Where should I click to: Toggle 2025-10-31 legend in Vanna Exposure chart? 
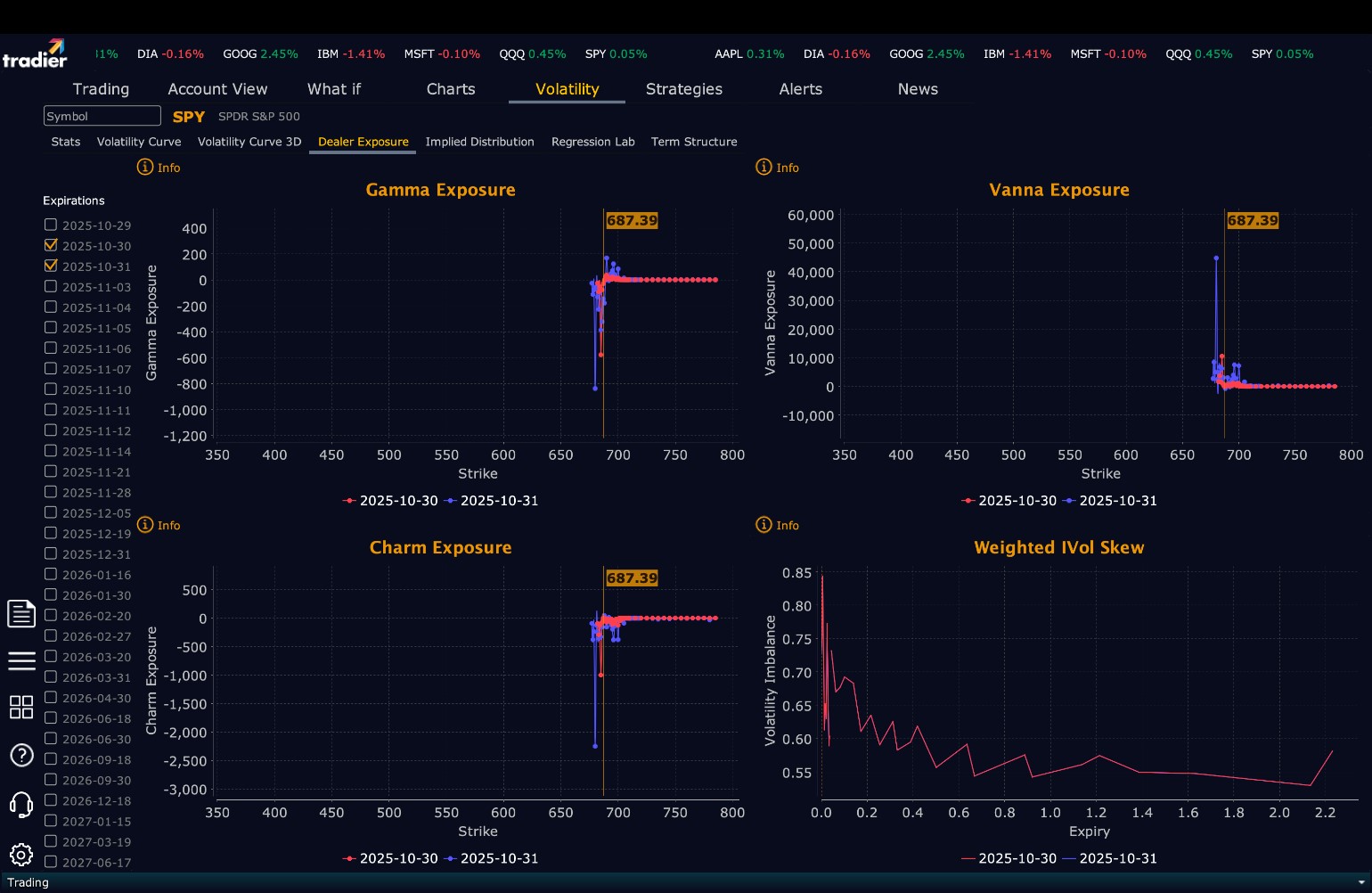point(1110,501)
